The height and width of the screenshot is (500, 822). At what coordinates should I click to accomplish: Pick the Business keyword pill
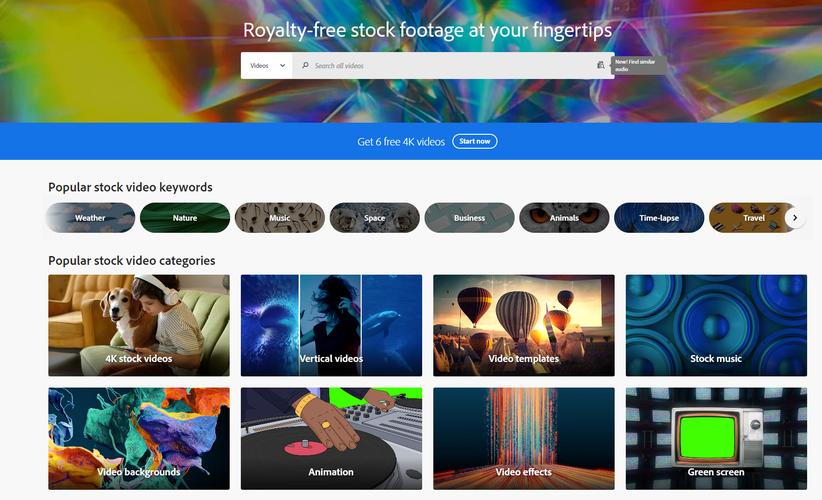tap(470, 218)
